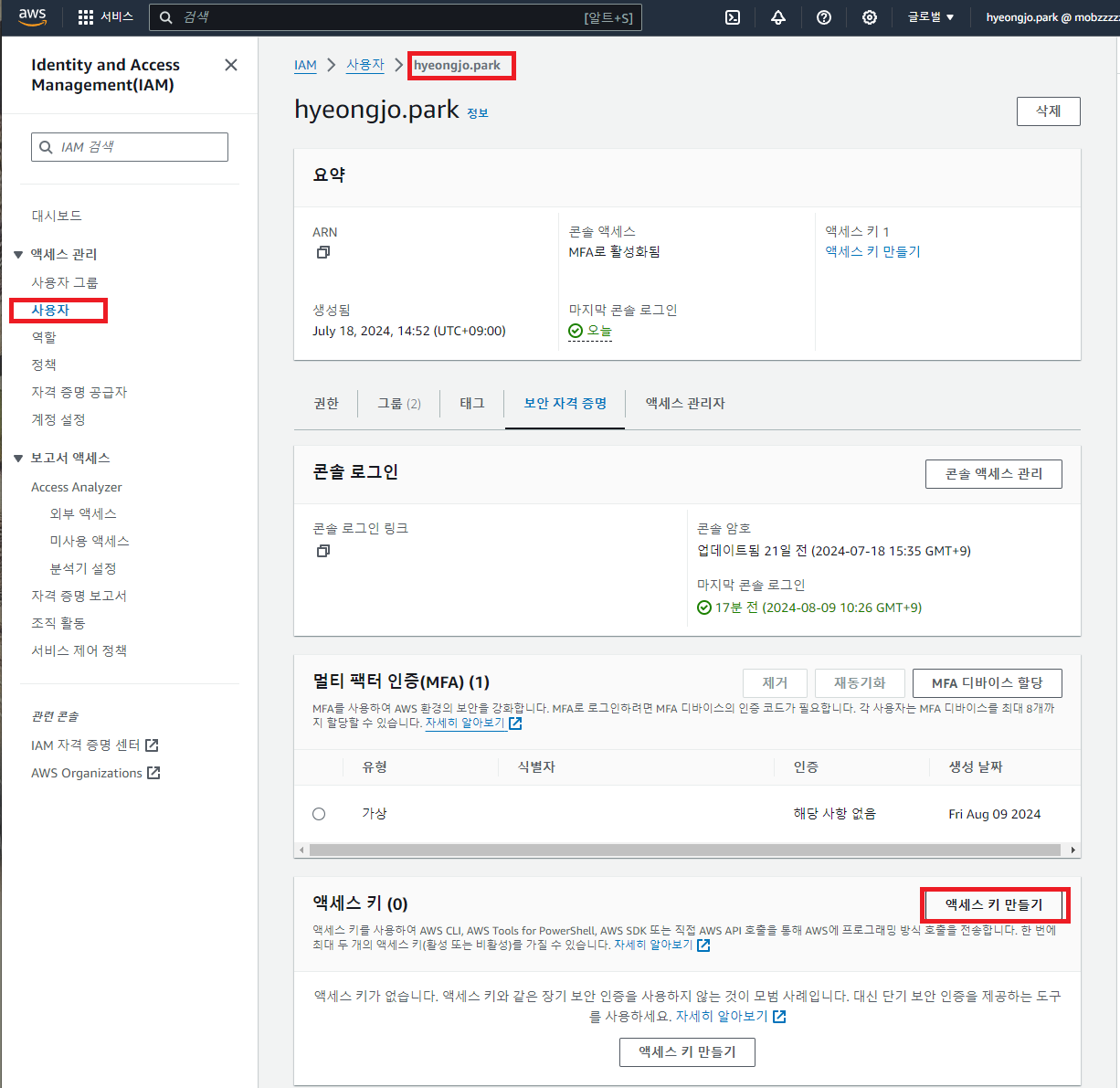Click the 콘솔 액세스 관리 button

994,474
